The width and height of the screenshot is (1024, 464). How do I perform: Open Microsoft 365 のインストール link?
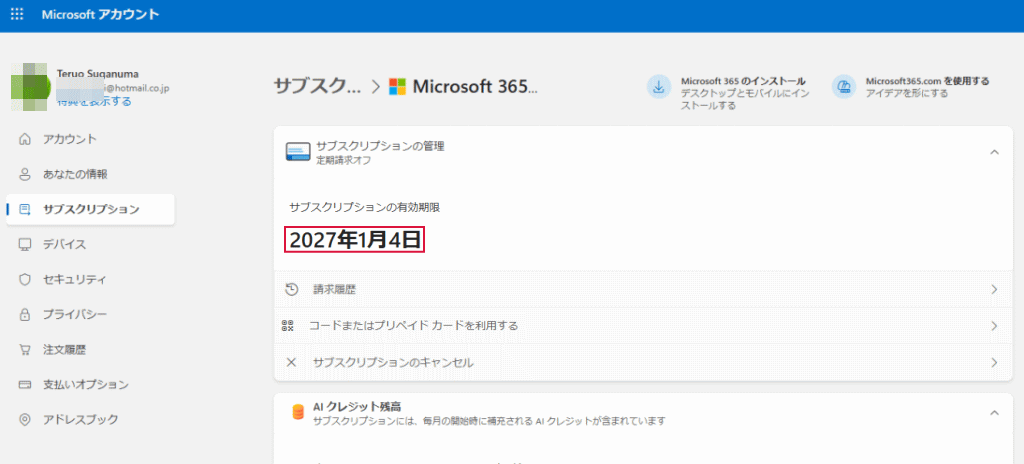click(743, 81)
